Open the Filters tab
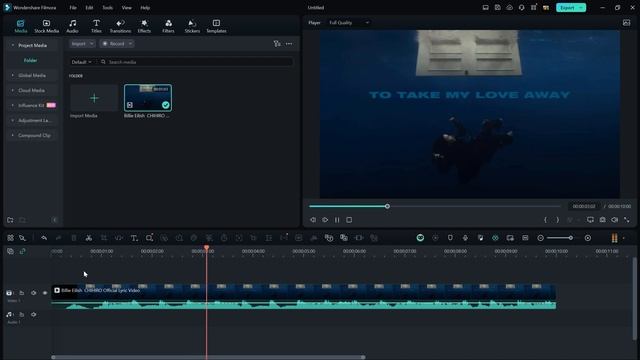640x360 pixels. pyautogui.click(x=168, y=26)
